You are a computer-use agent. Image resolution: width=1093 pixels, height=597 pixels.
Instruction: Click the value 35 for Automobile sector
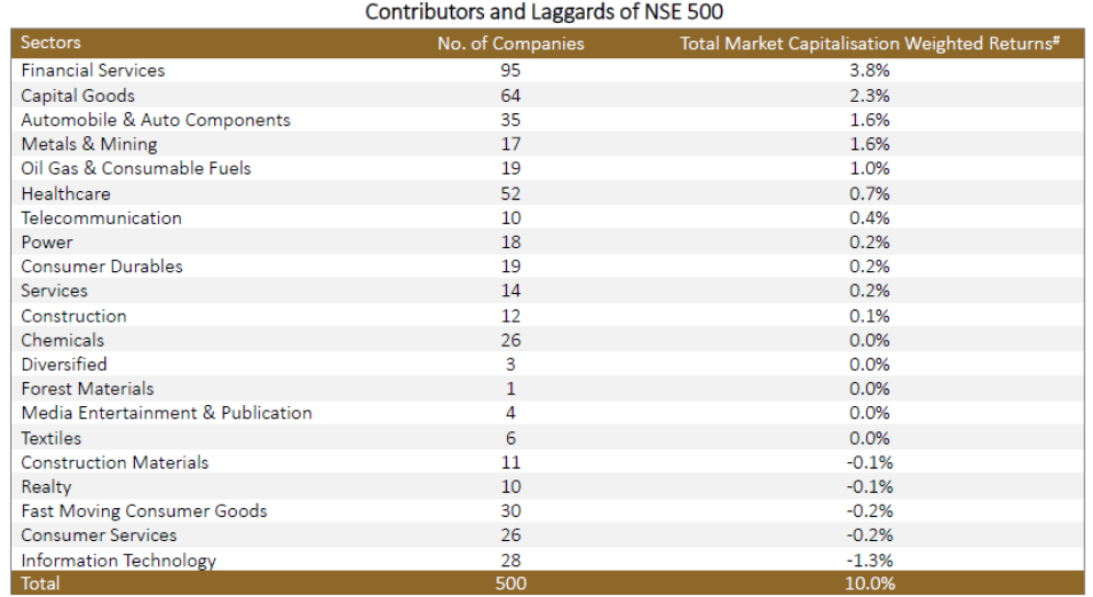pyautogui.click(x=510, y=120)
